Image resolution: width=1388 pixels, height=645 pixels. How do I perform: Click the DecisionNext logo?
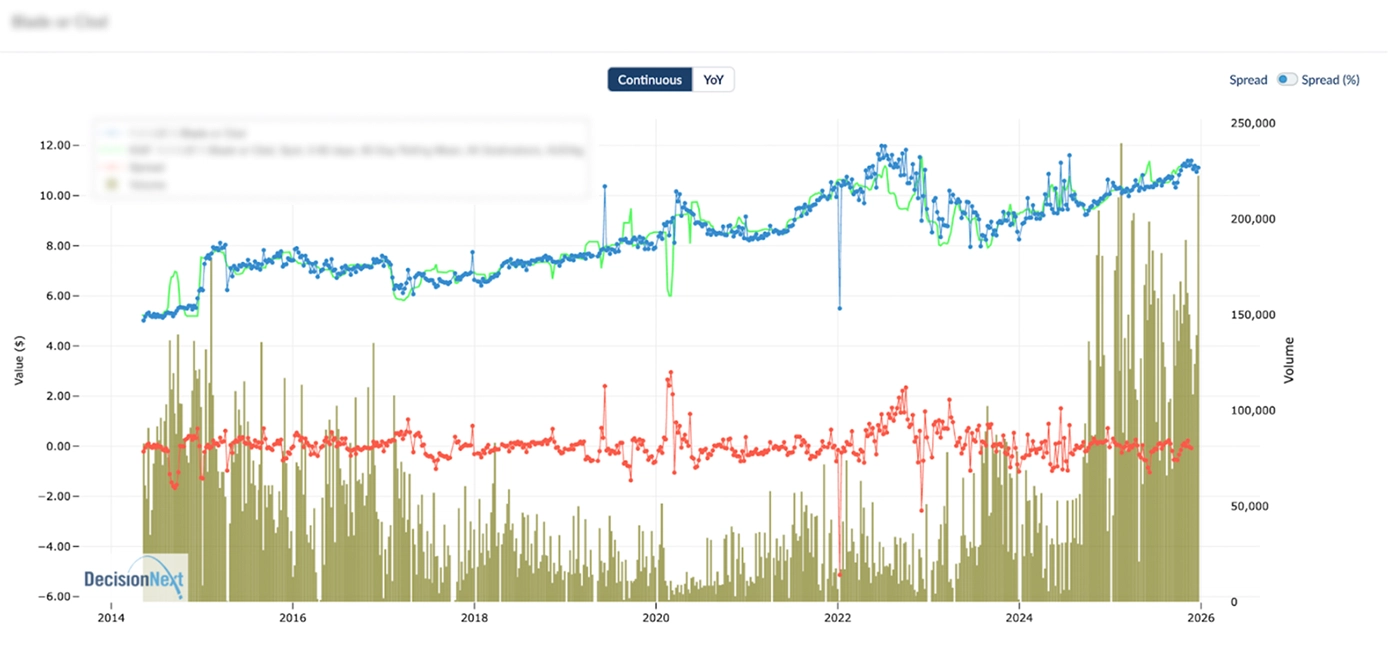tap(134, 579)
